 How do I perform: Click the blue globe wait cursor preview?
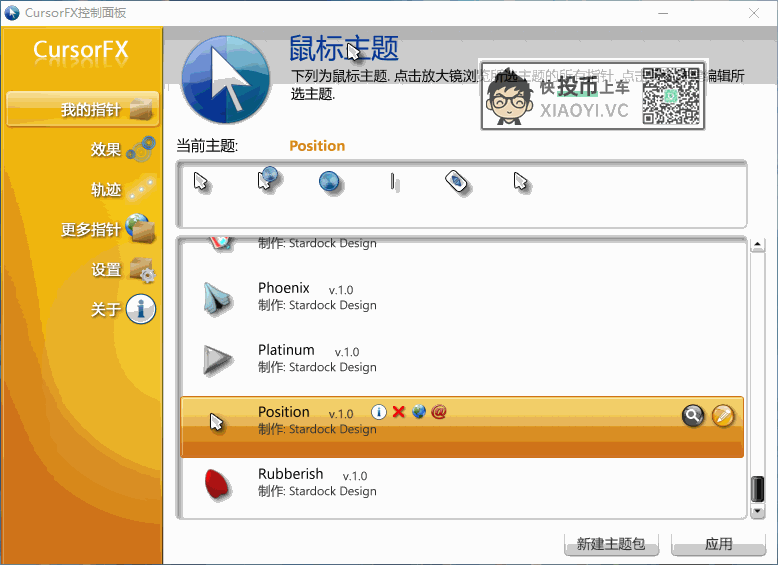pyautogui.click(x=329, y=182)
